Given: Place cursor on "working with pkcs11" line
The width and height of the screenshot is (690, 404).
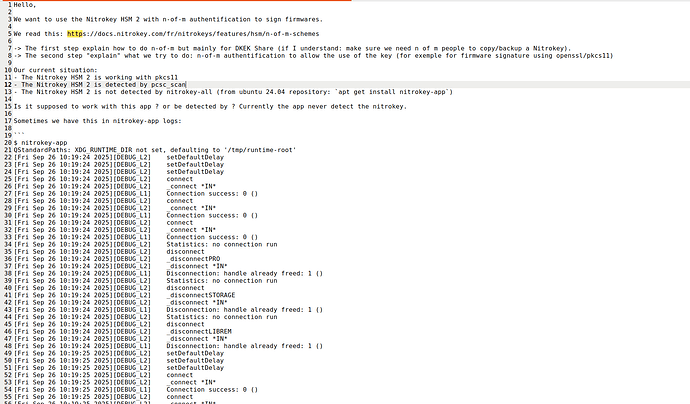Looking at the screenshot, I should pyautogui.click(x=95, y=77).
